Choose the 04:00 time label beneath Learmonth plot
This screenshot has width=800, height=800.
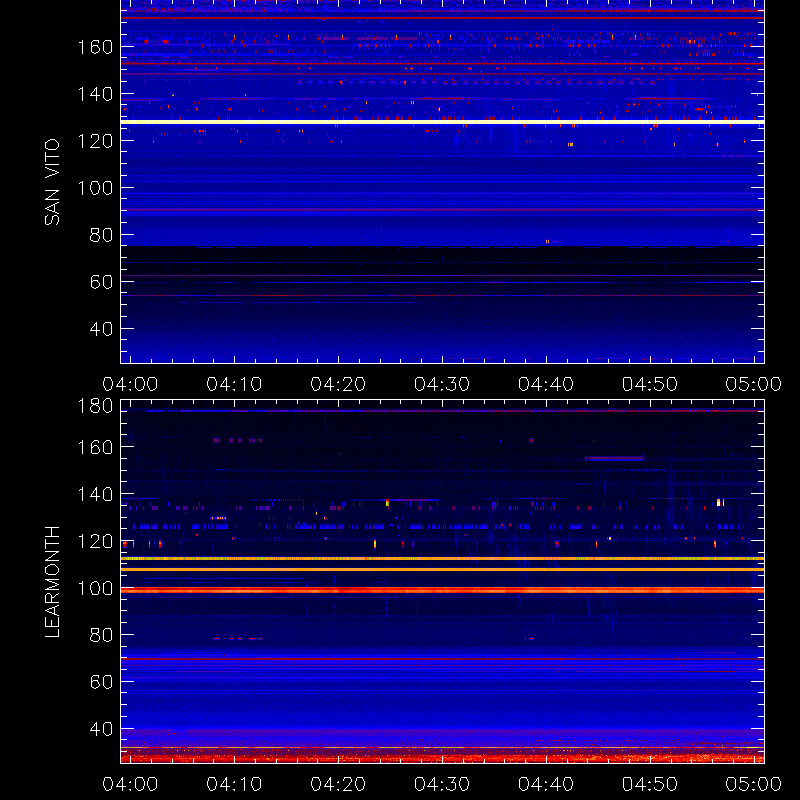point(130,784)
